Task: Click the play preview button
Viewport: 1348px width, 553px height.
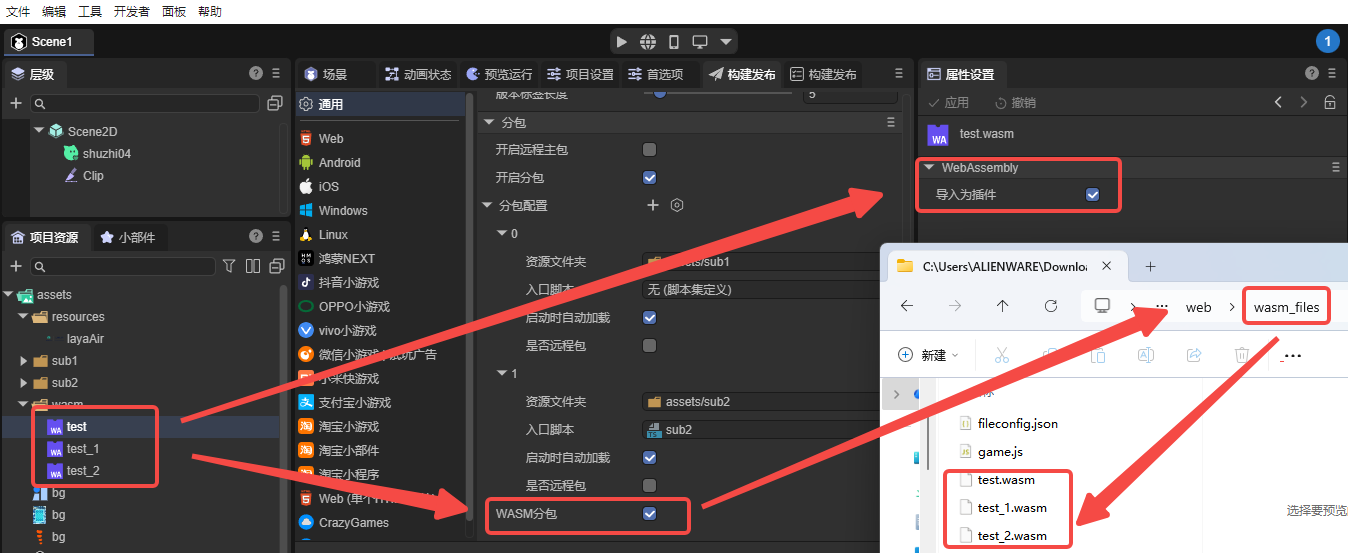Action: [x=622, y=42]
